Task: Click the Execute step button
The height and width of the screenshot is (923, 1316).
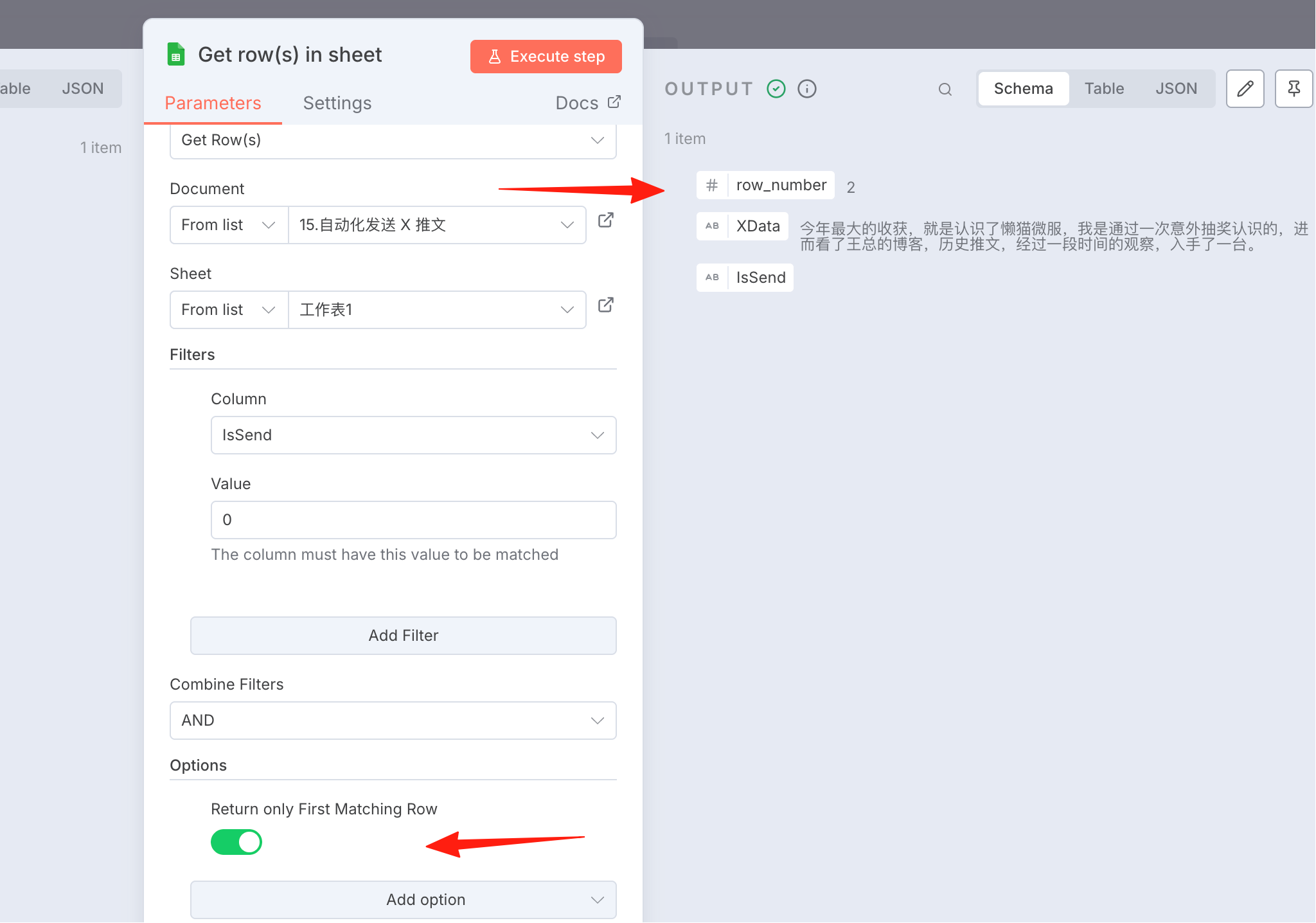Action: pos(546,57)
